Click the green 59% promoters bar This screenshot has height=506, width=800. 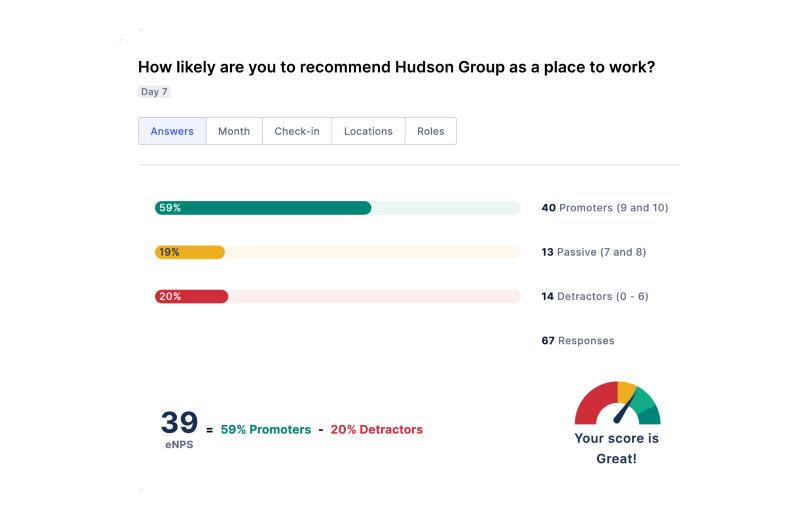[x=263, y=208]
